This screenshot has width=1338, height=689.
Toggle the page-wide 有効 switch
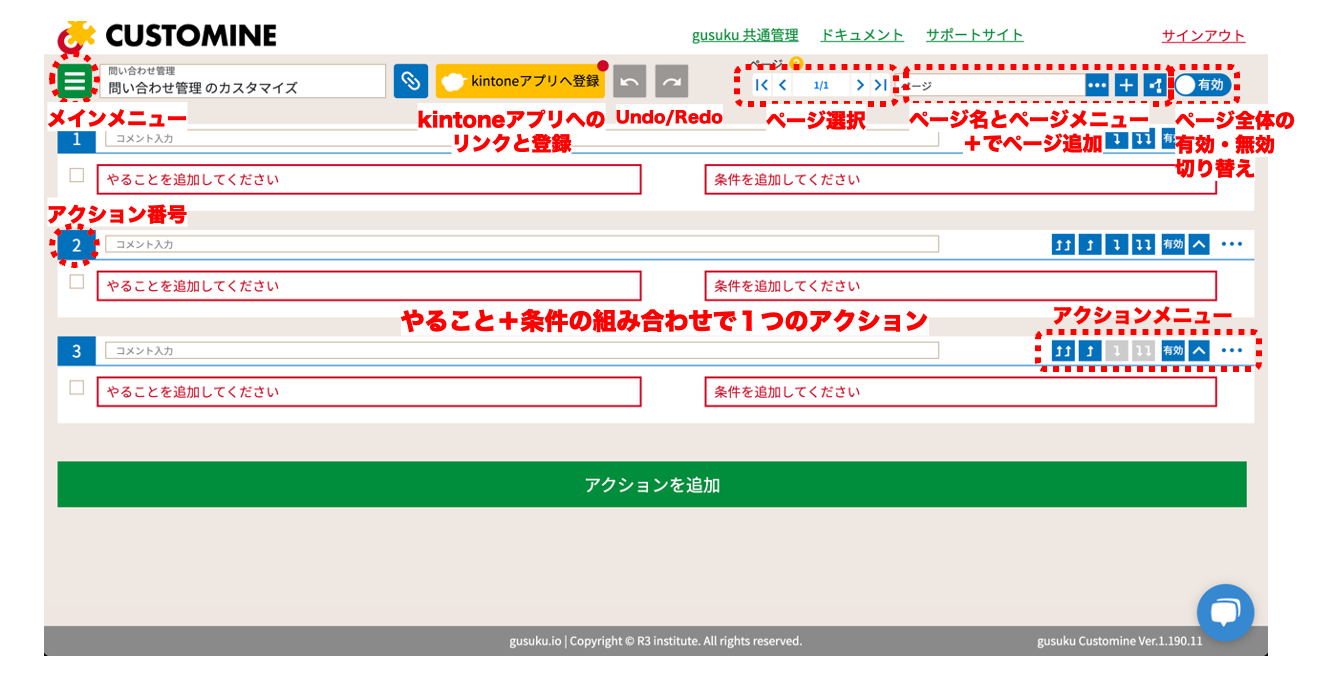tap(1201, 85)
